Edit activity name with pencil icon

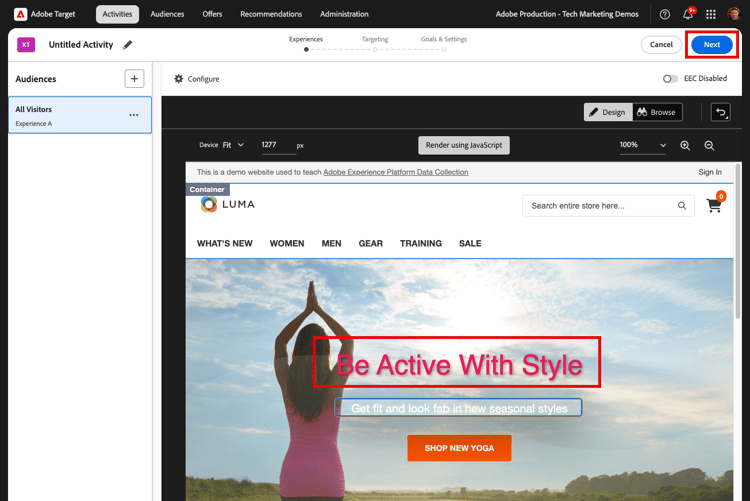pos(127,45)
